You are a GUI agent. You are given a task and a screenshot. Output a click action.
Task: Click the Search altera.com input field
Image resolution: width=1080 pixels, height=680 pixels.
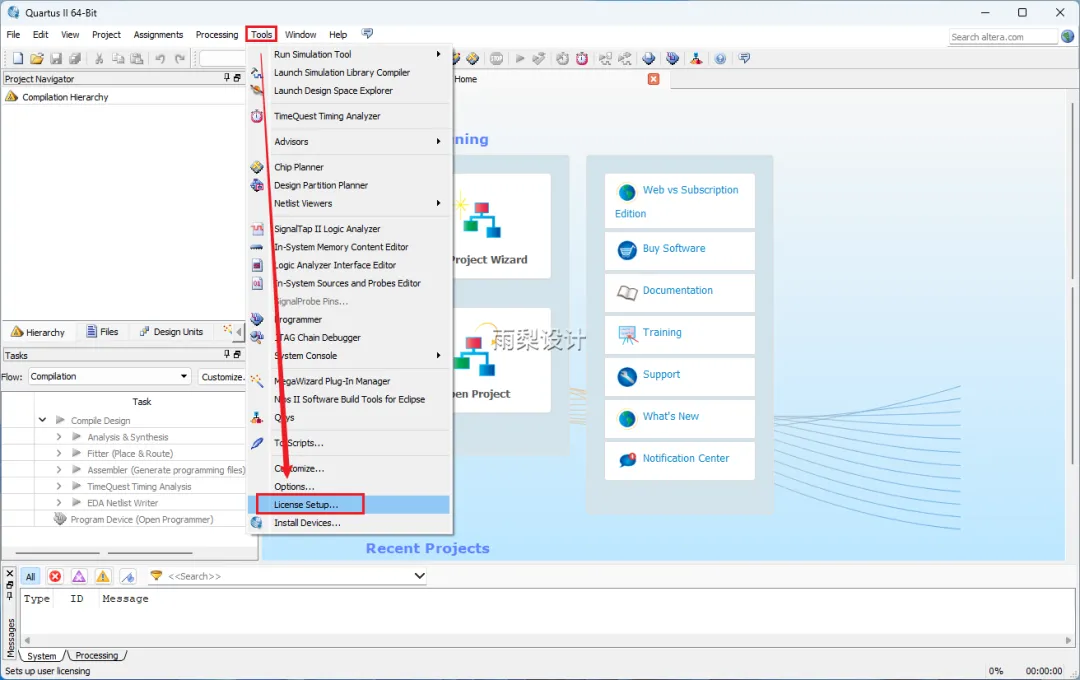click(x=1003, y=37)
